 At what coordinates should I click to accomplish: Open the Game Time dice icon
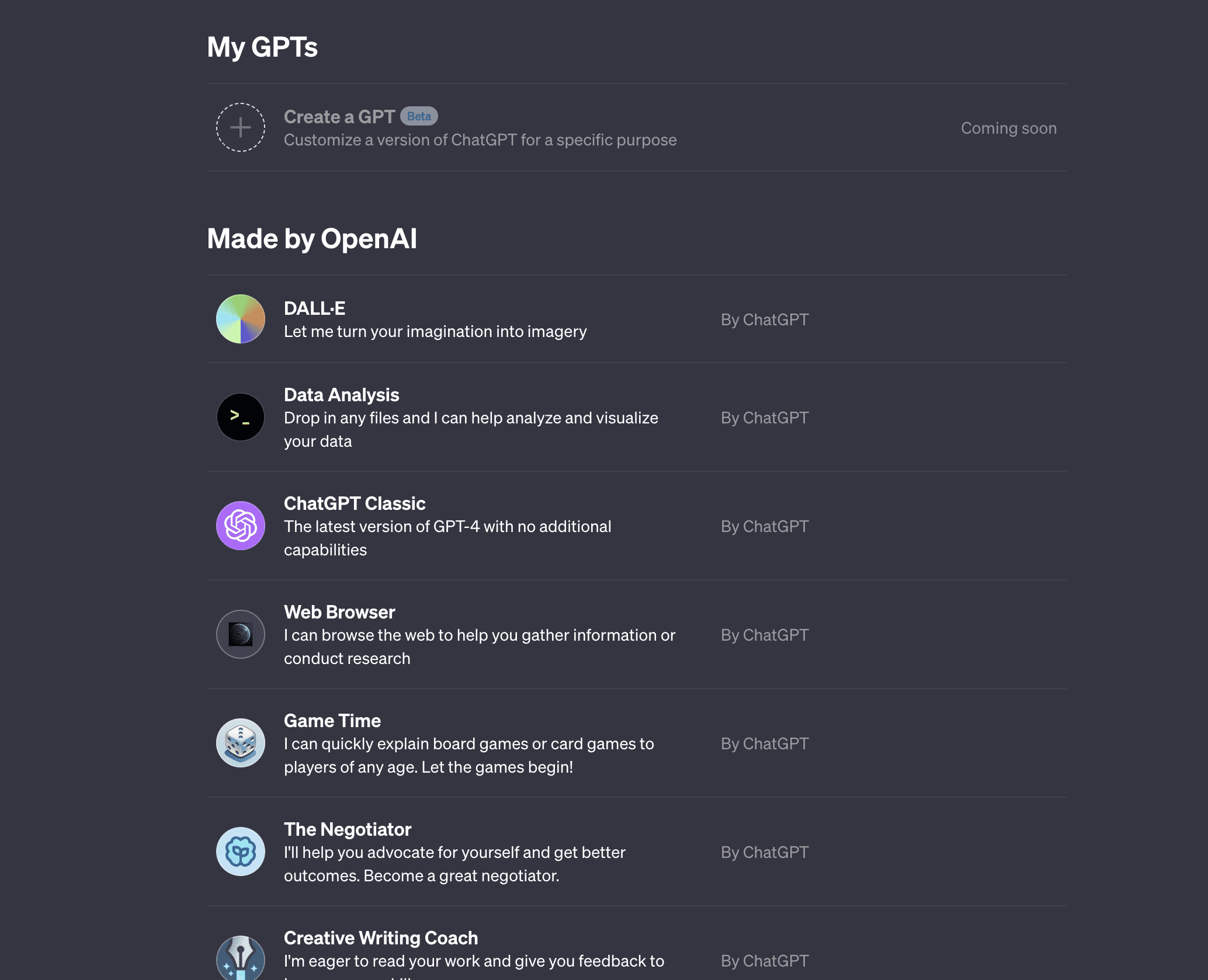[240, 743]
